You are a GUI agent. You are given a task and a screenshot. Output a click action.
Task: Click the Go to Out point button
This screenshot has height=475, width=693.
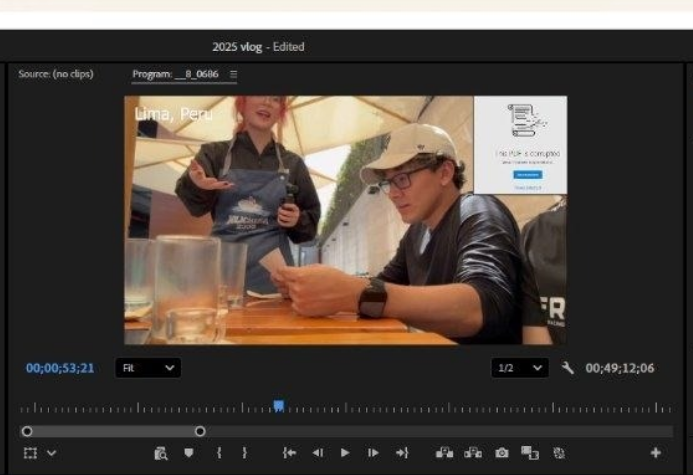[402, 453]
